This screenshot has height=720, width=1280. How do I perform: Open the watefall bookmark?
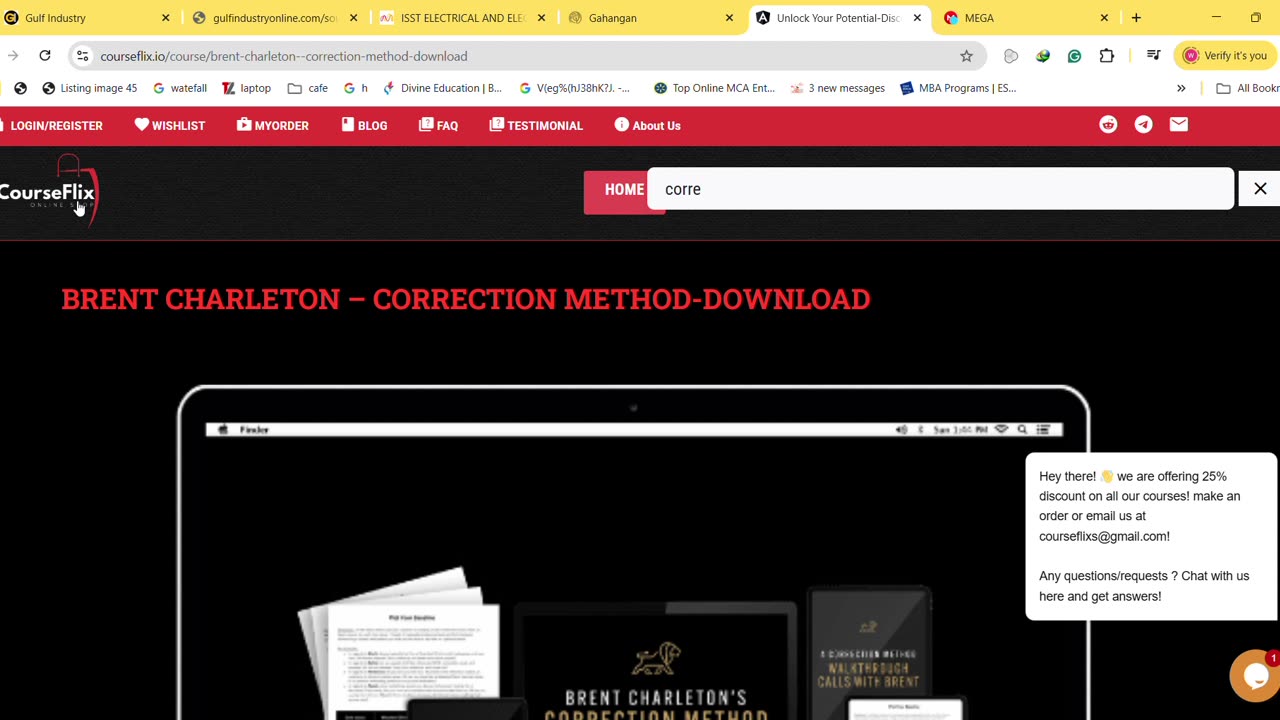point(179,88)
